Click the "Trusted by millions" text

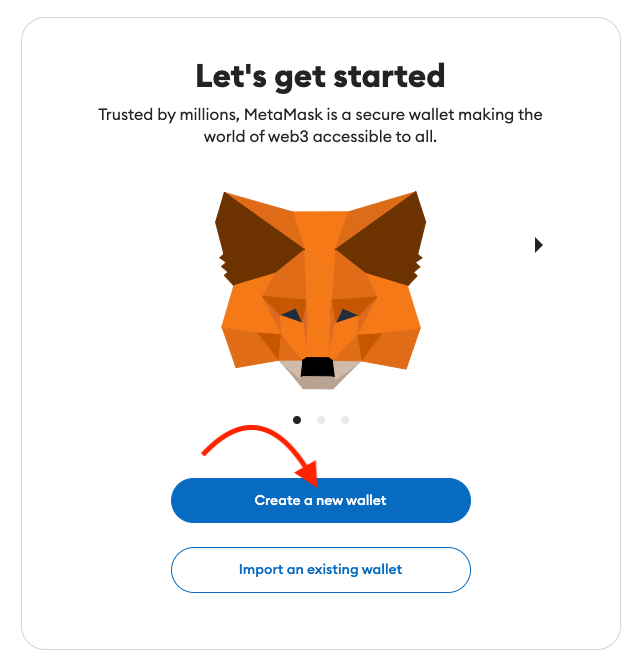pos(168,115)
